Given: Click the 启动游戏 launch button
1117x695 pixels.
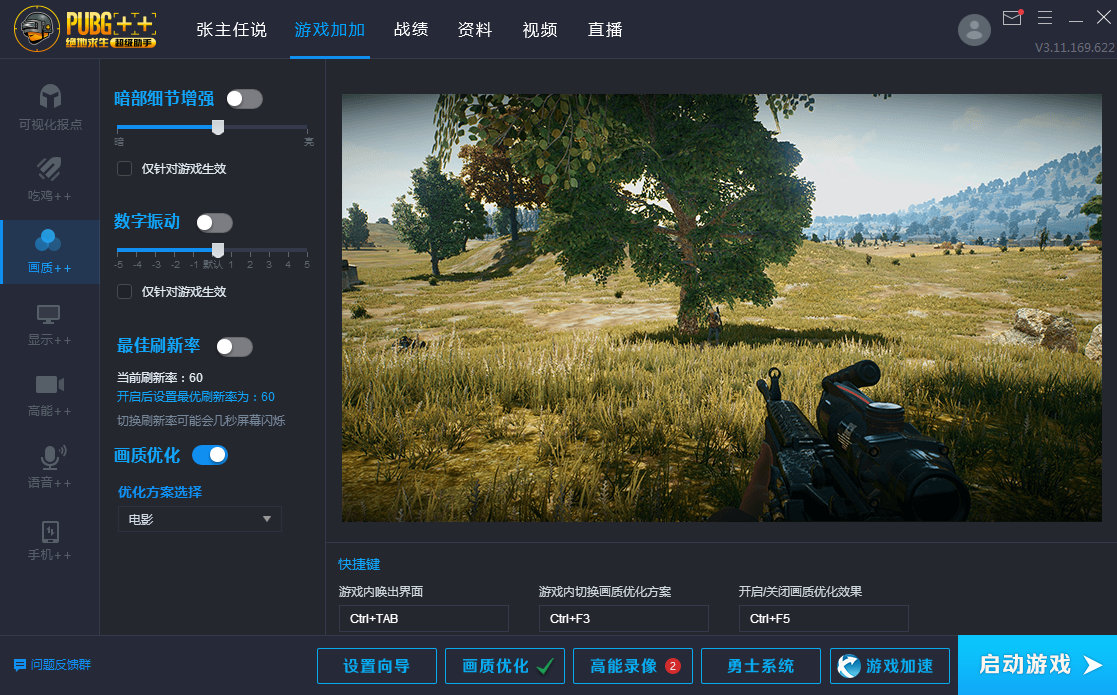Looking at the screenshot, I should (1038, 665).
